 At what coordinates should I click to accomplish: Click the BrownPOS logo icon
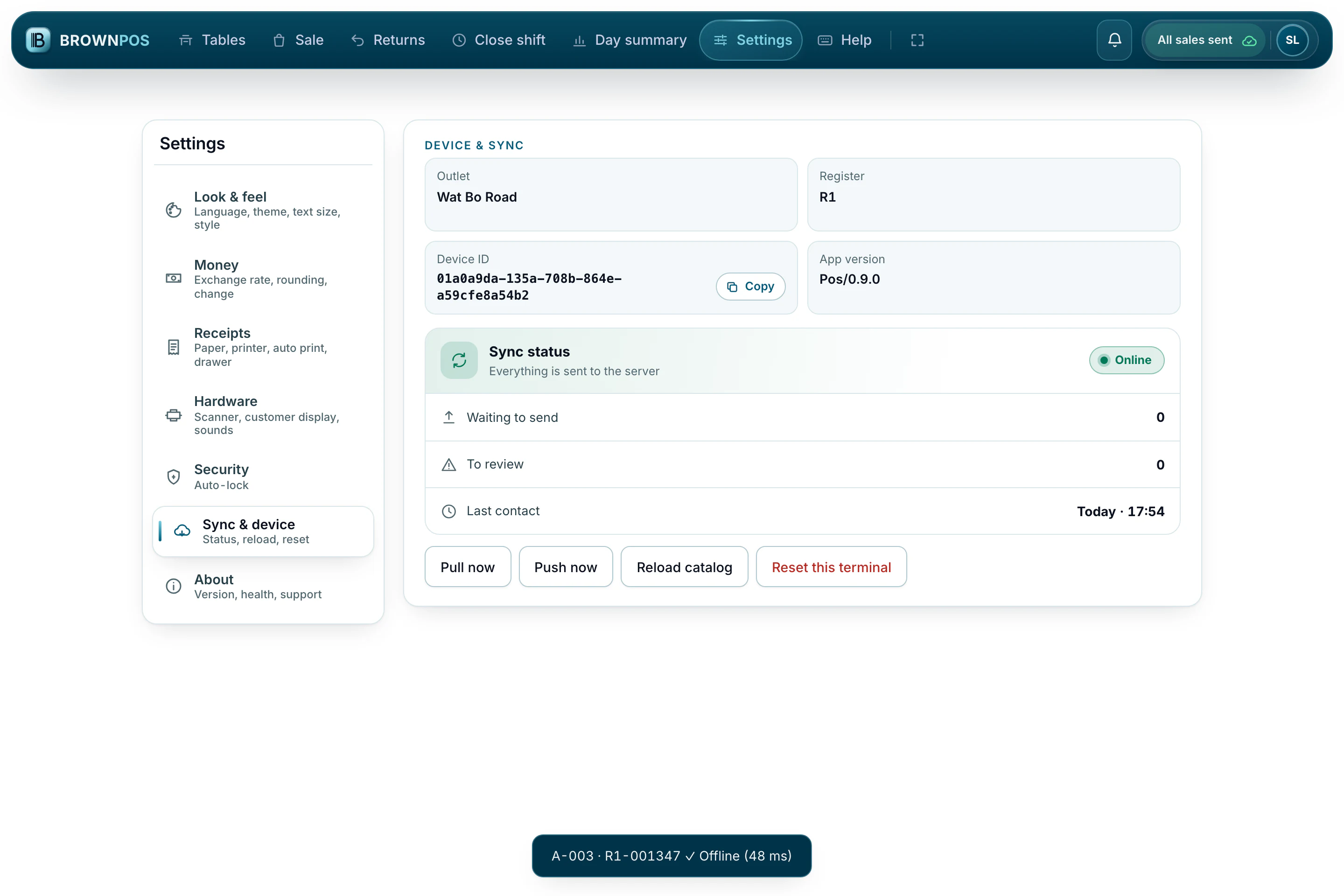click(38, 40)
